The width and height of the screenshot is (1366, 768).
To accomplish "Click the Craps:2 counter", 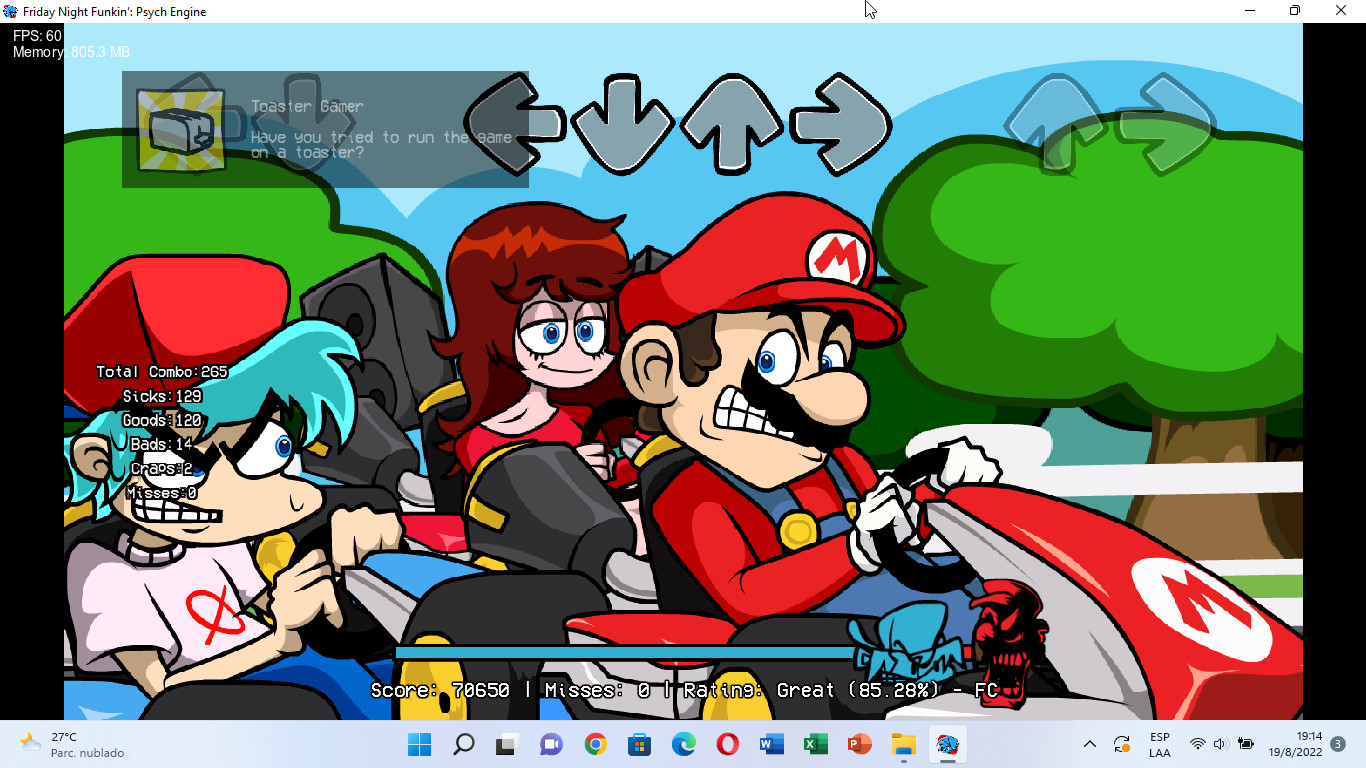I will (x=162, y=468).
